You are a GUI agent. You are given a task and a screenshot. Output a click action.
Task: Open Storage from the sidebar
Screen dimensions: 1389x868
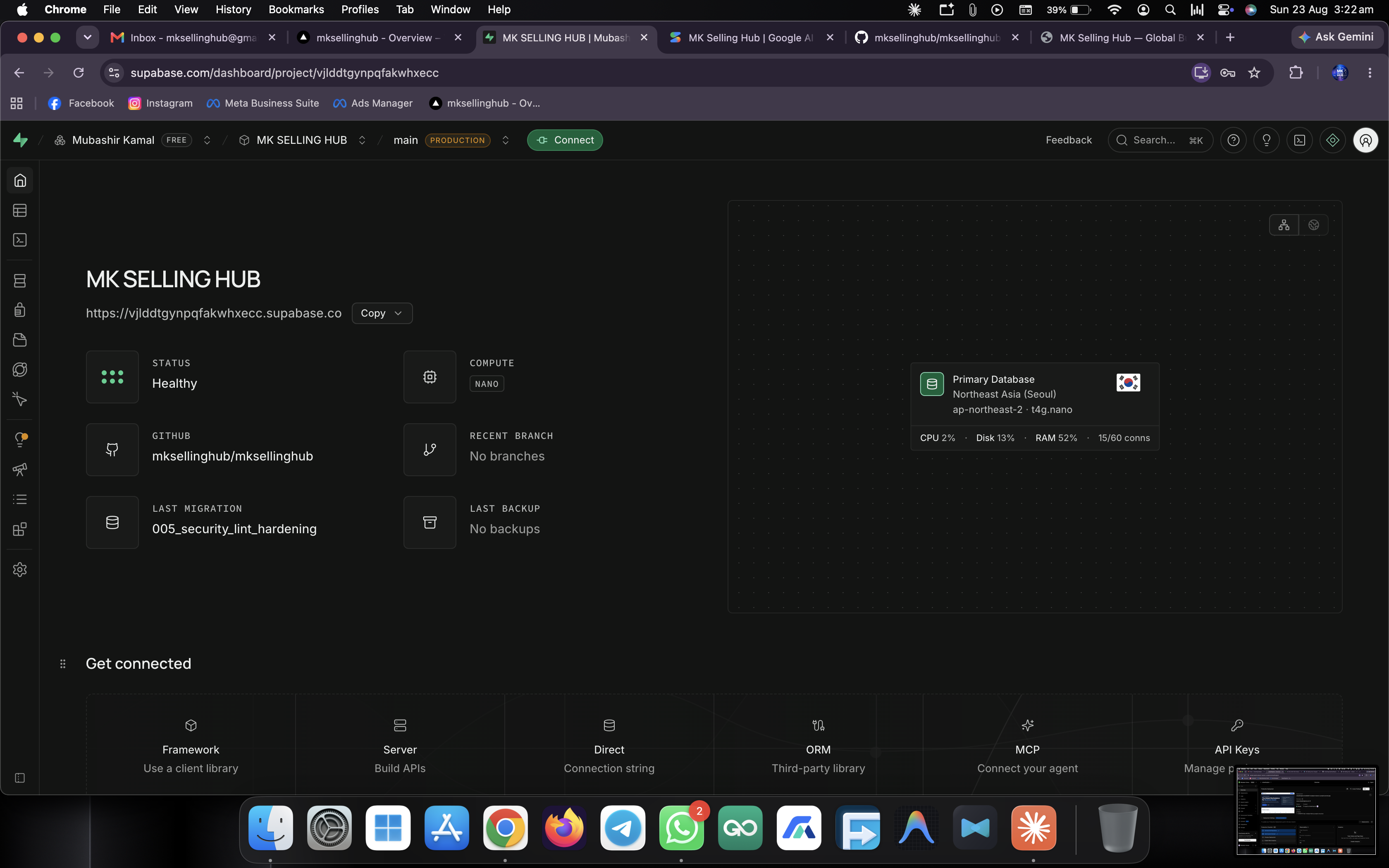click(x=20, y=340)
